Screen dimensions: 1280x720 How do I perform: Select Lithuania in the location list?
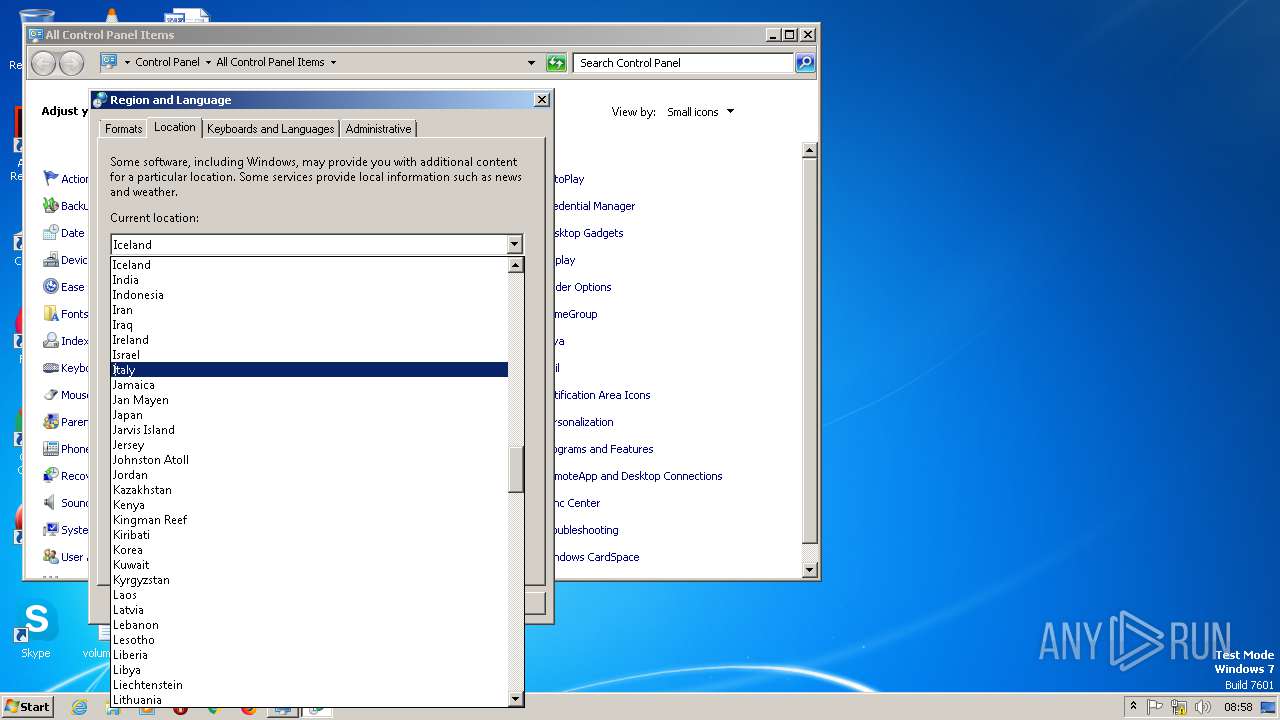coord(309,700)
